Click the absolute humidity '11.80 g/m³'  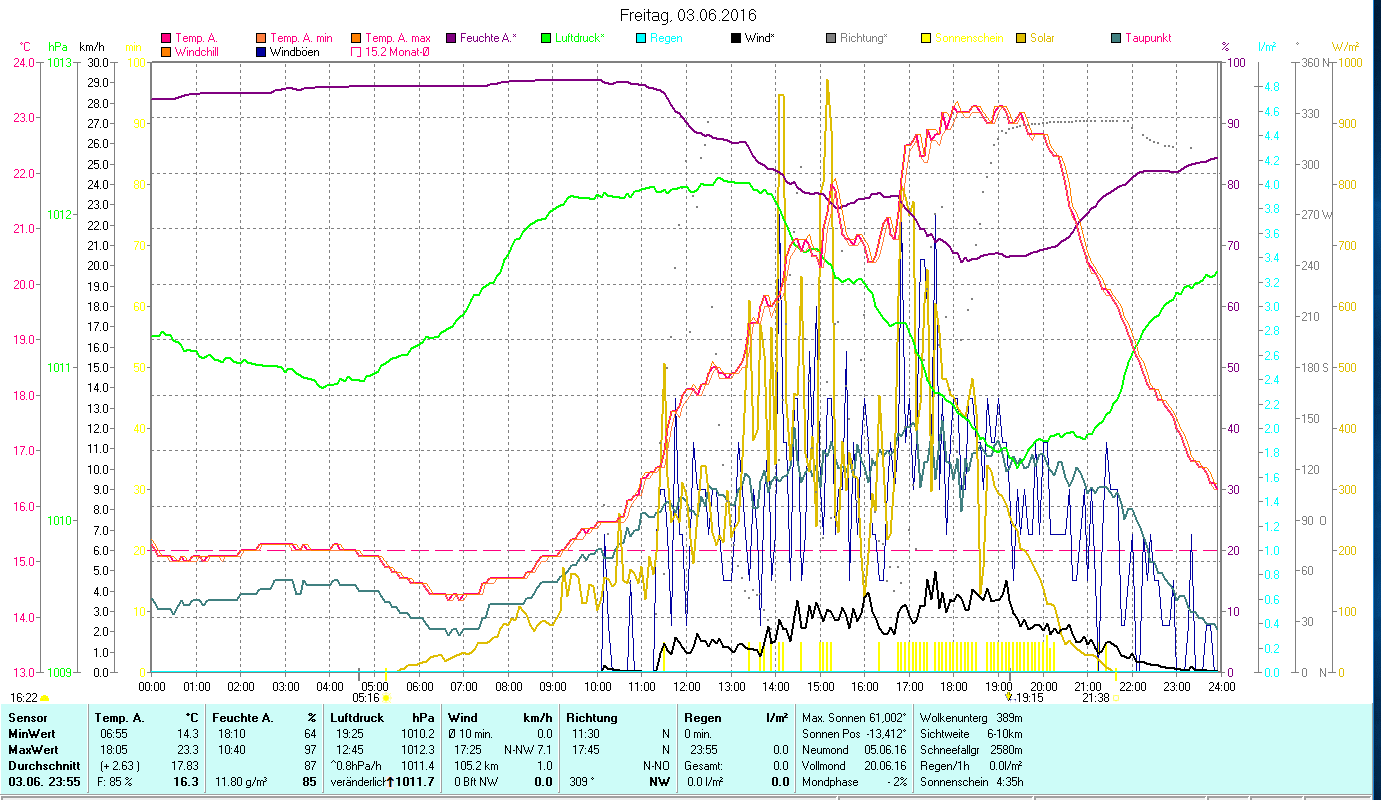243,782
